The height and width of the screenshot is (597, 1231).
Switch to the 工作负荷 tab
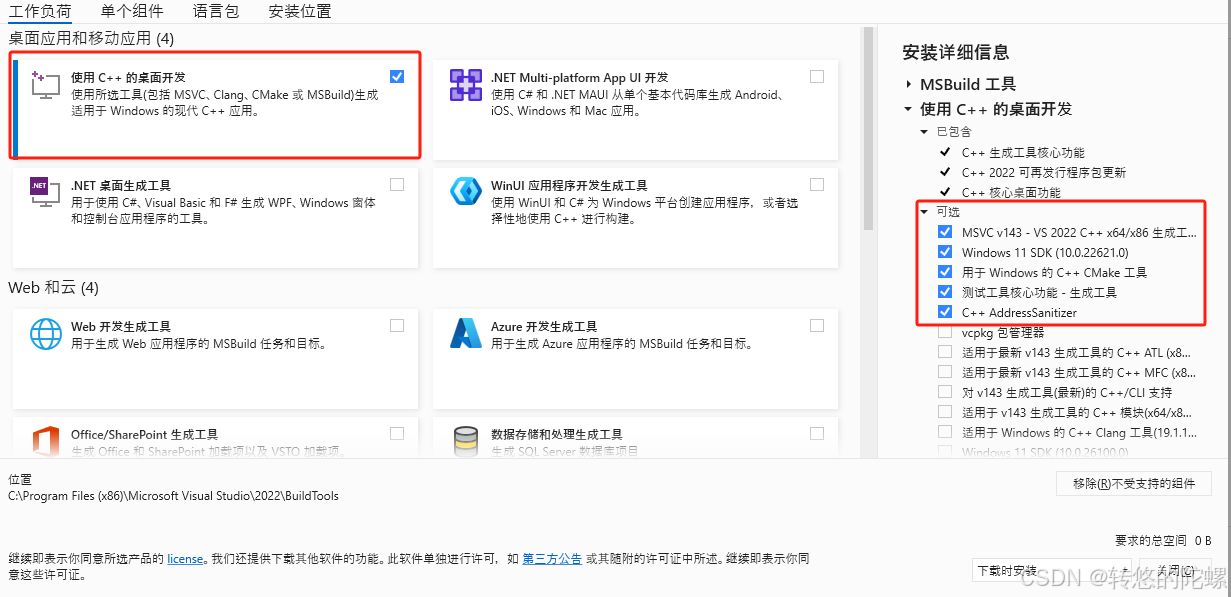point(40,12)
